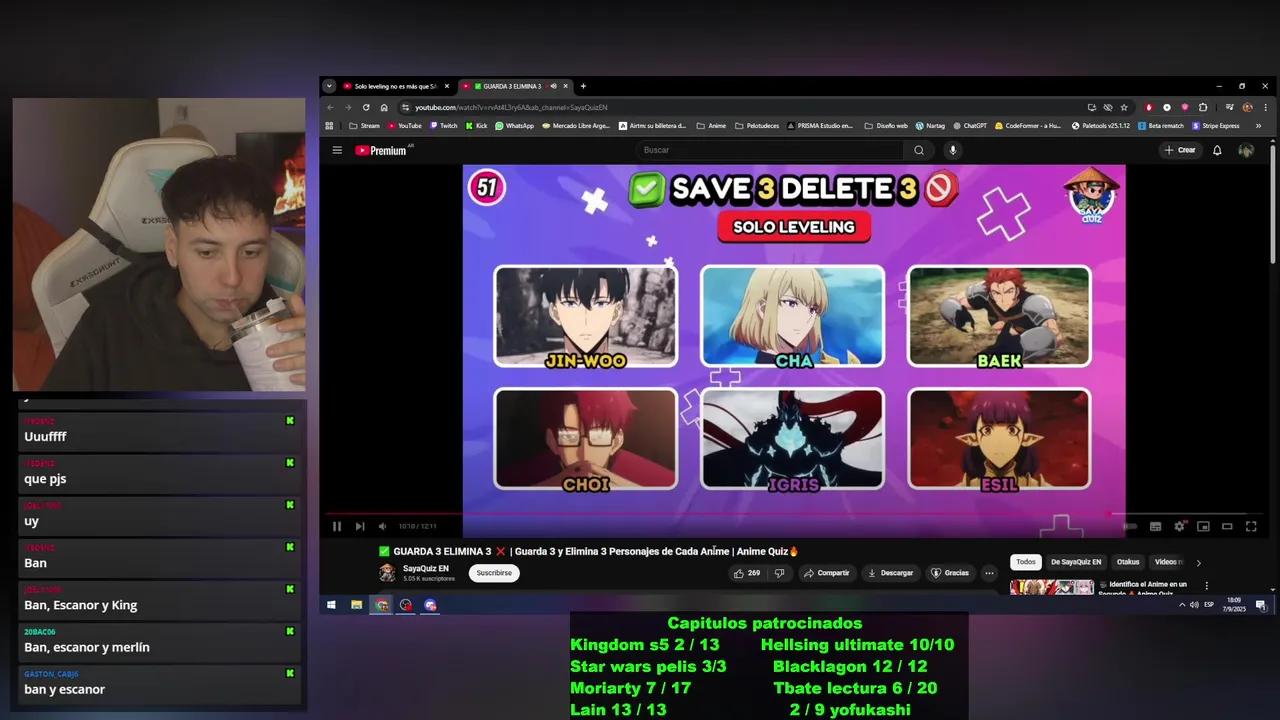The image size is (1280, 720).
Task: Open the browser extensions puzzle icon
Action: (x=1203, y=107)
